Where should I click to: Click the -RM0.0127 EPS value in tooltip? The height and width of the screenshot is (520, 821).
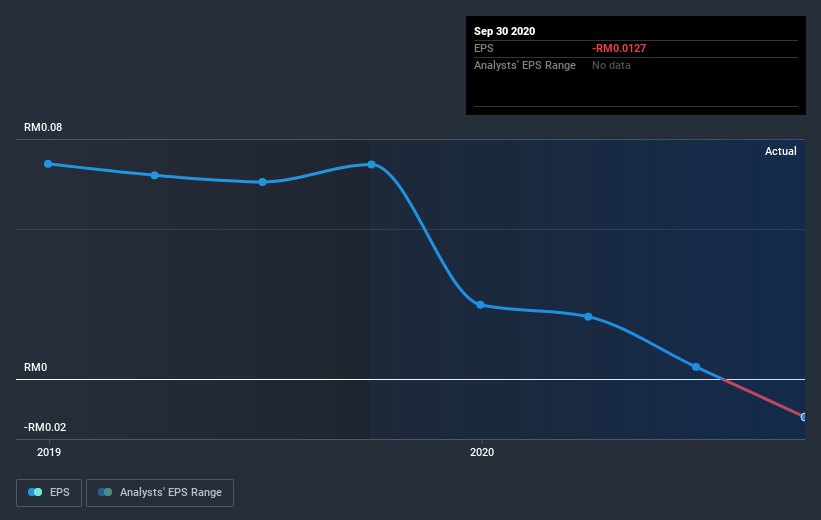click(619, 48)
